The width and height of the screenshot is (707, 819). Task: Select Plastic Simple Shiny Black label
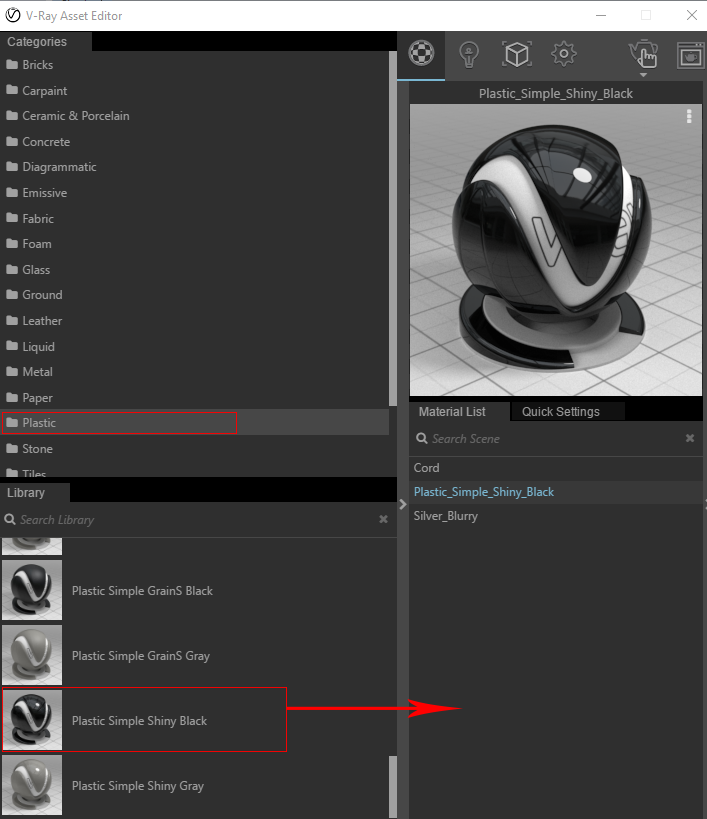point(139,721)
